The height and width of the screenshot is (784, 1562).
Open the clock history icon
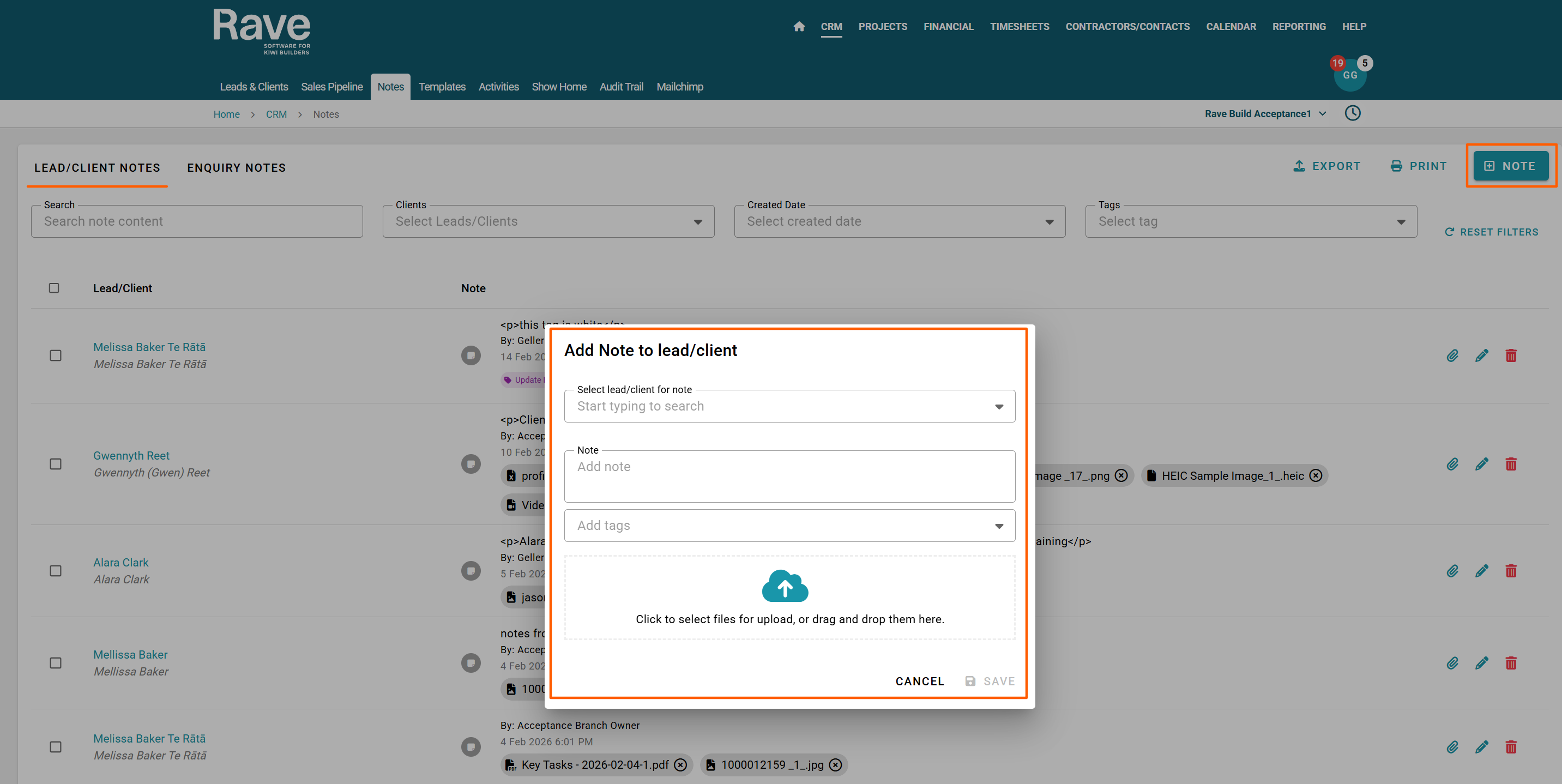(x=1352, y=113)
